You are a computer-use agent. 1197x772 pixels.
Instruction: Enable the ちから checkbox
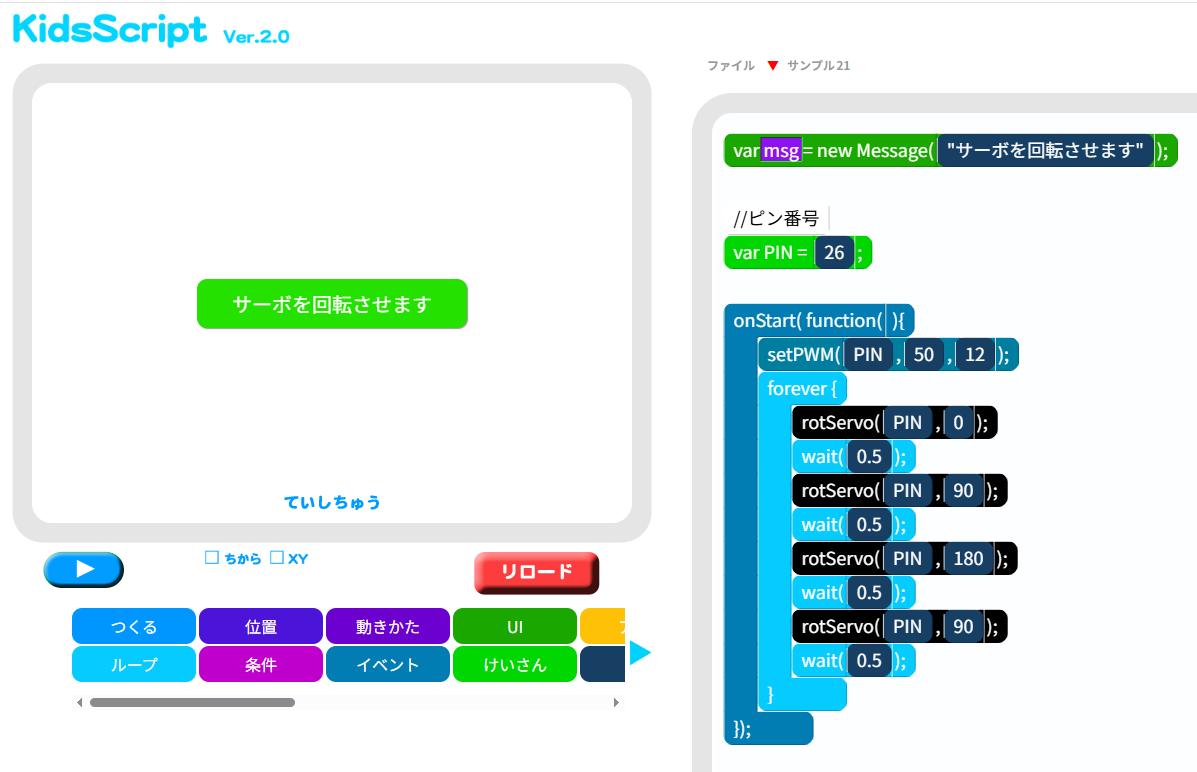point(211,558)
